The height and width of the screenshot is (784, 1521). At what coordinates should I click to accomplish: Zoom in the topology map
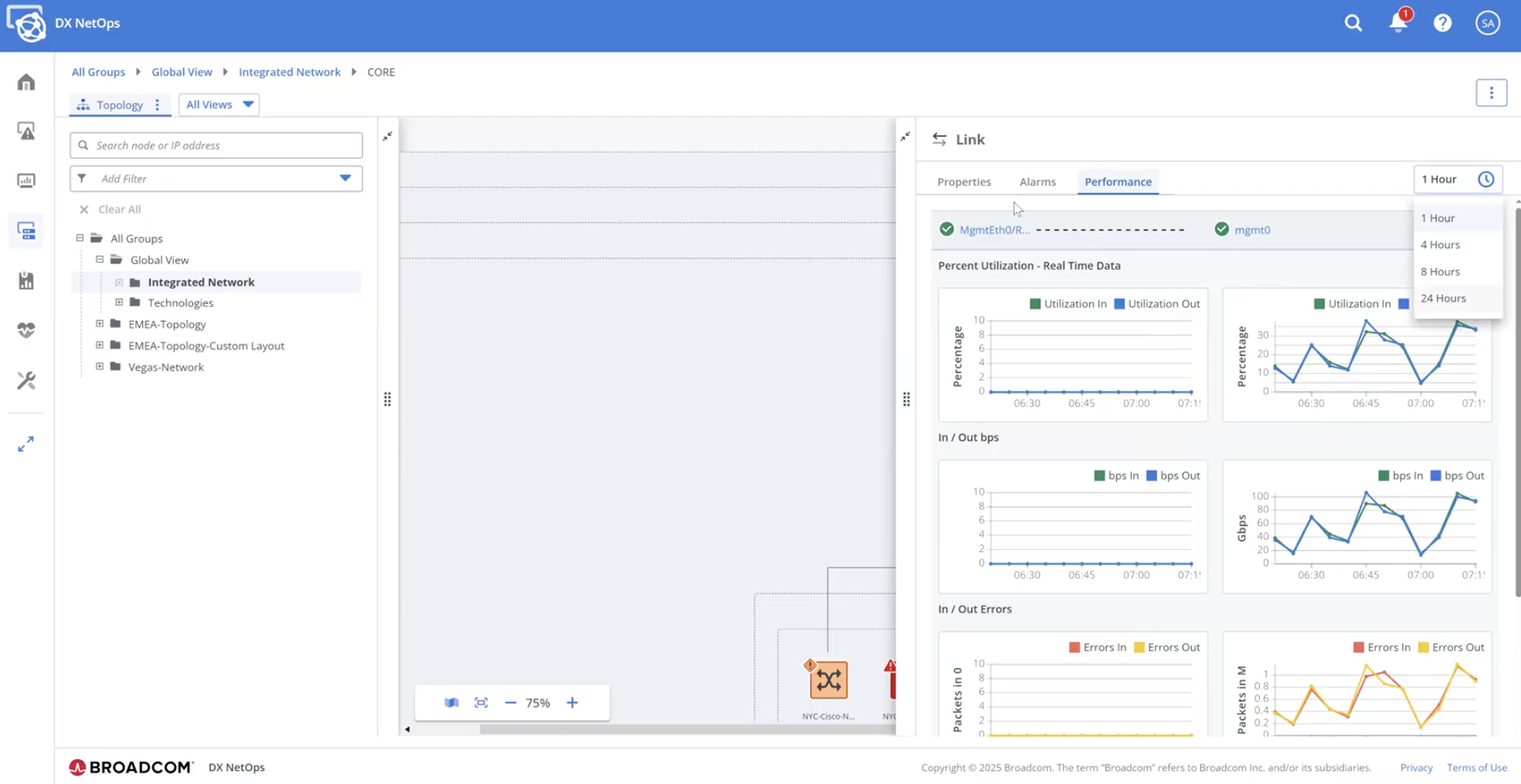pos(572,703)
